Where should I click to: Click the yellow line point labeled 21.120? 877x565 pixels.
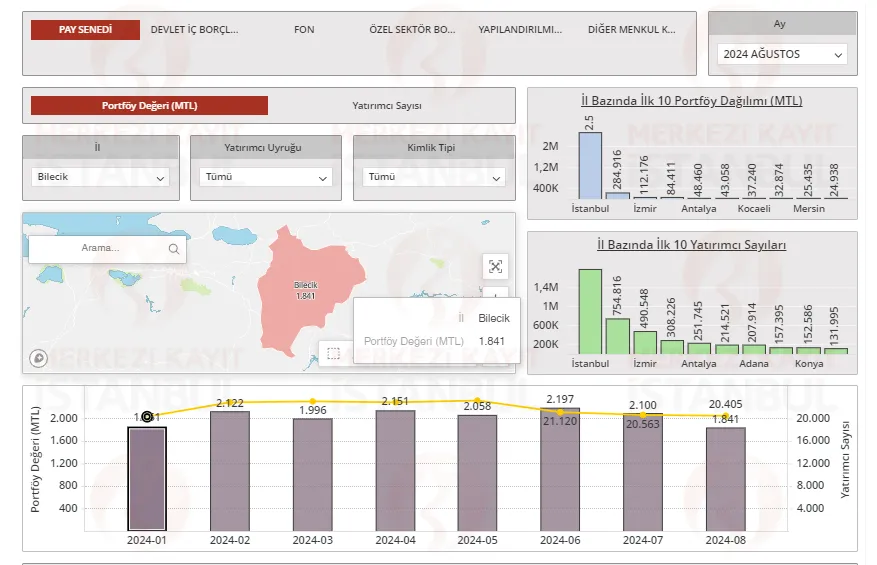click(560, 412)
